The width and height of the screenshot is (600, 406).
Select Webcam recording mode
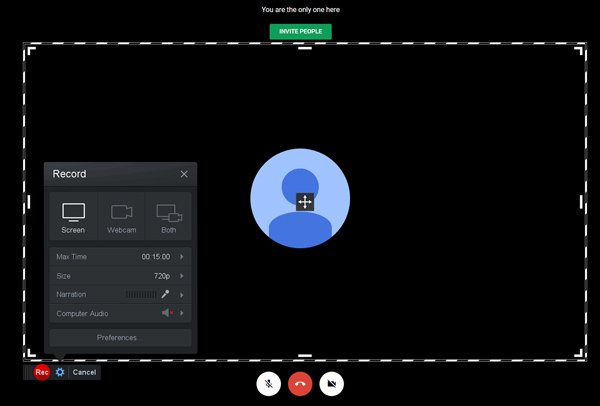click(121, 218)
